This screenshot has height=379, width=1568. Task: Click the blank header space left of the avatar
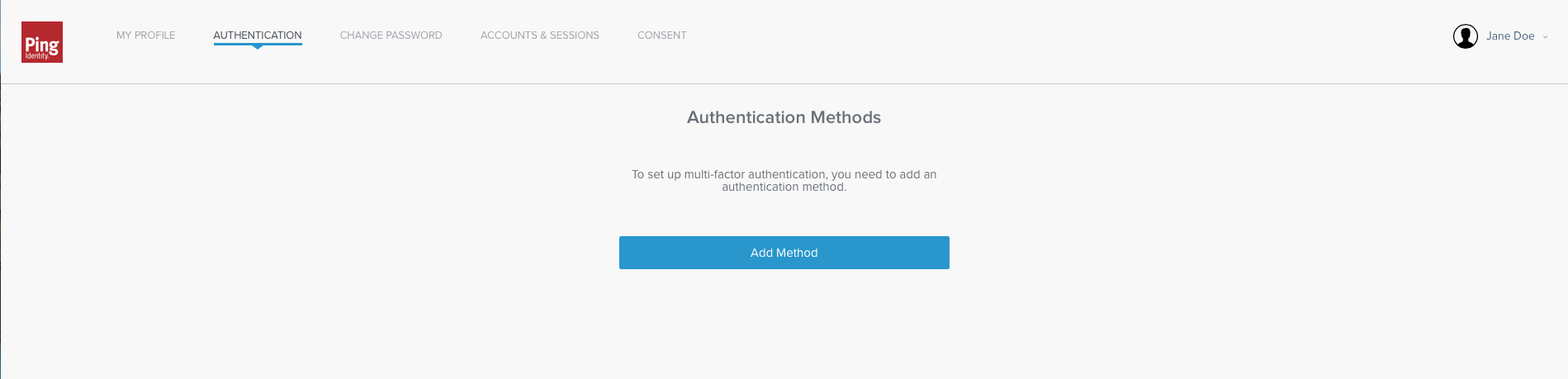1073,36
